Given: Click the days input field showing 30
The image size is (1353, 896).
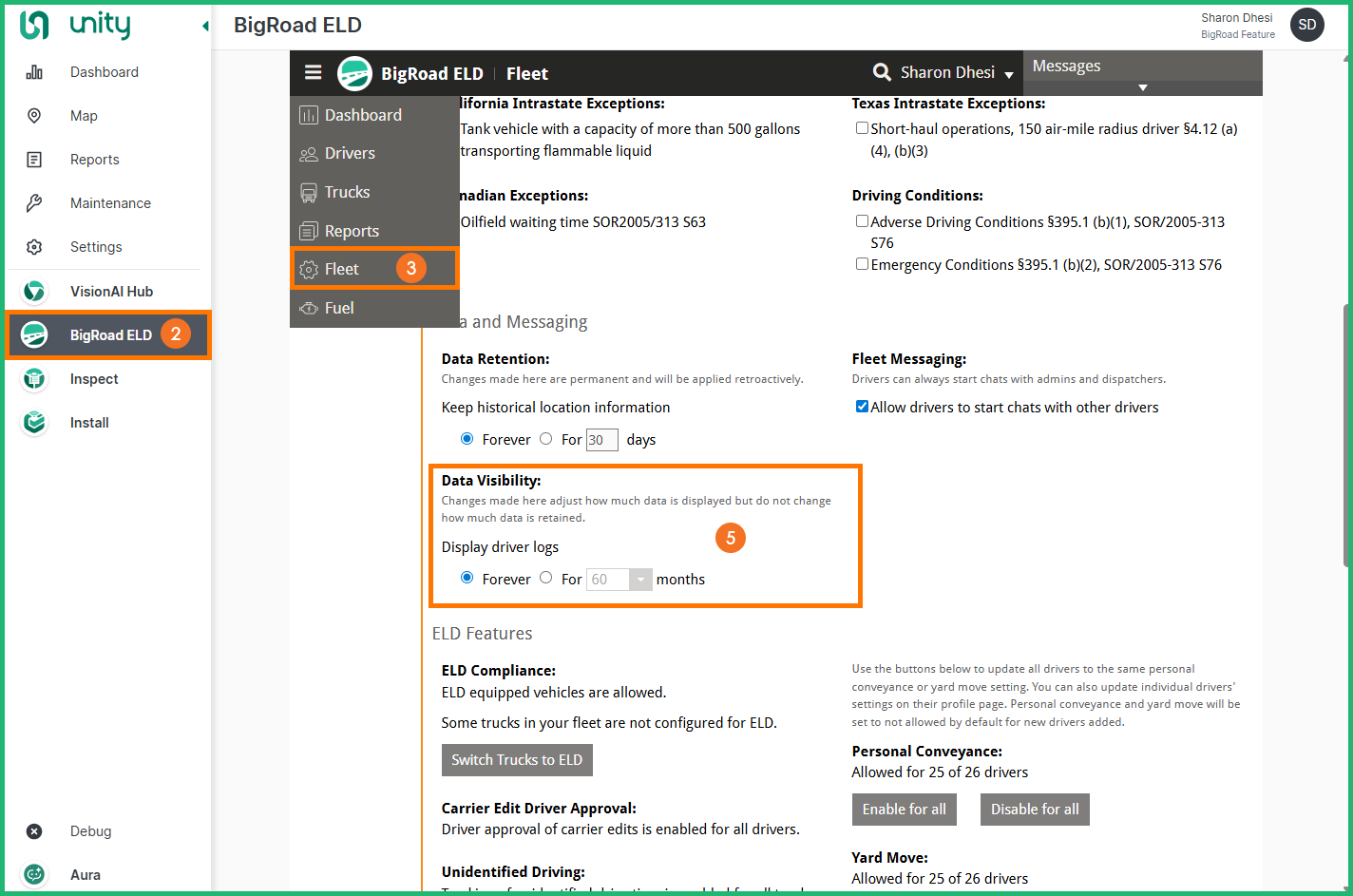Looking at the screenshot, I should point(601,440).
